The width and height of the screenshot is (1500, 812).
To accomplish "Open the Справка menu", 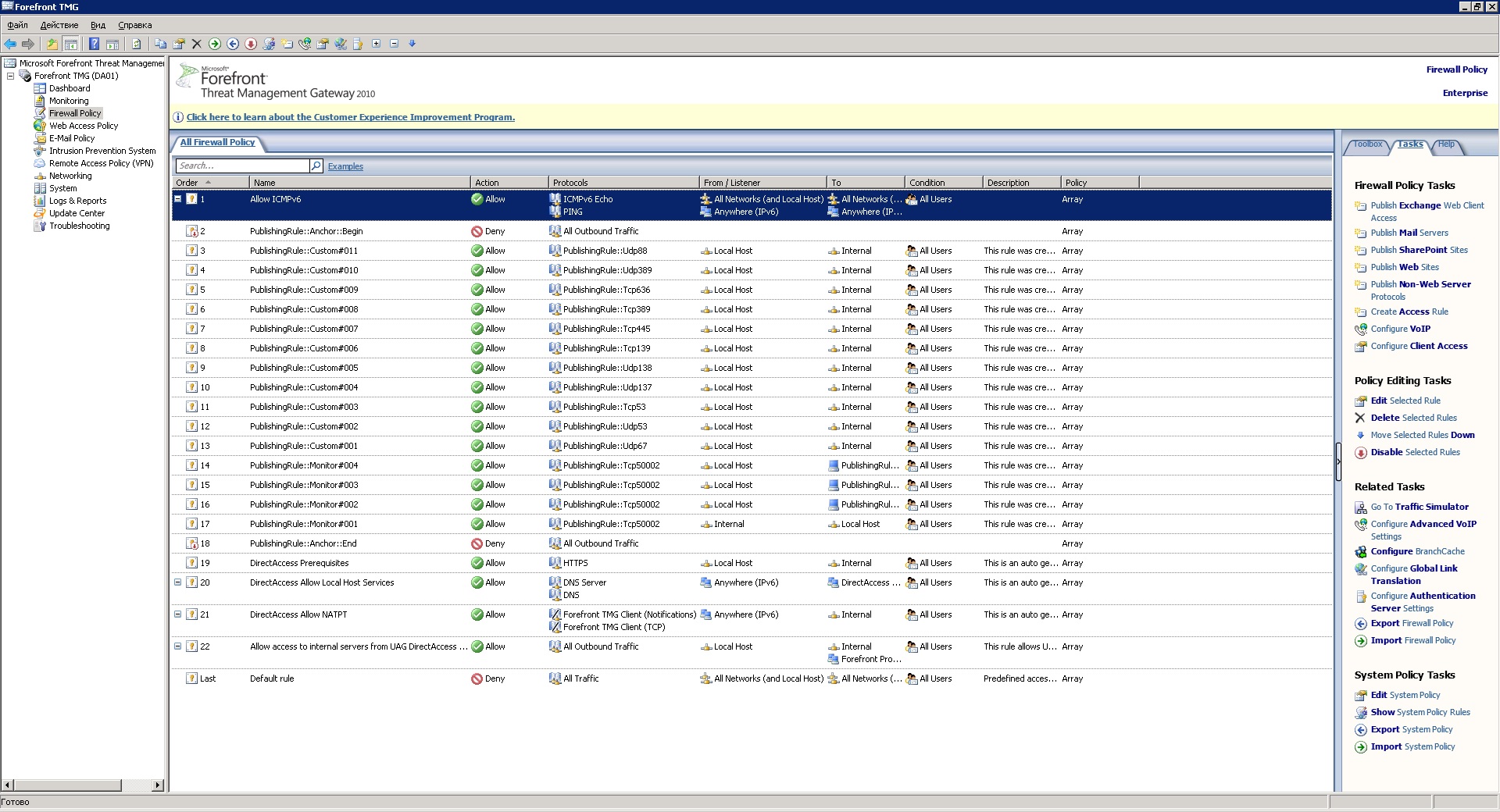I will 135,25.
